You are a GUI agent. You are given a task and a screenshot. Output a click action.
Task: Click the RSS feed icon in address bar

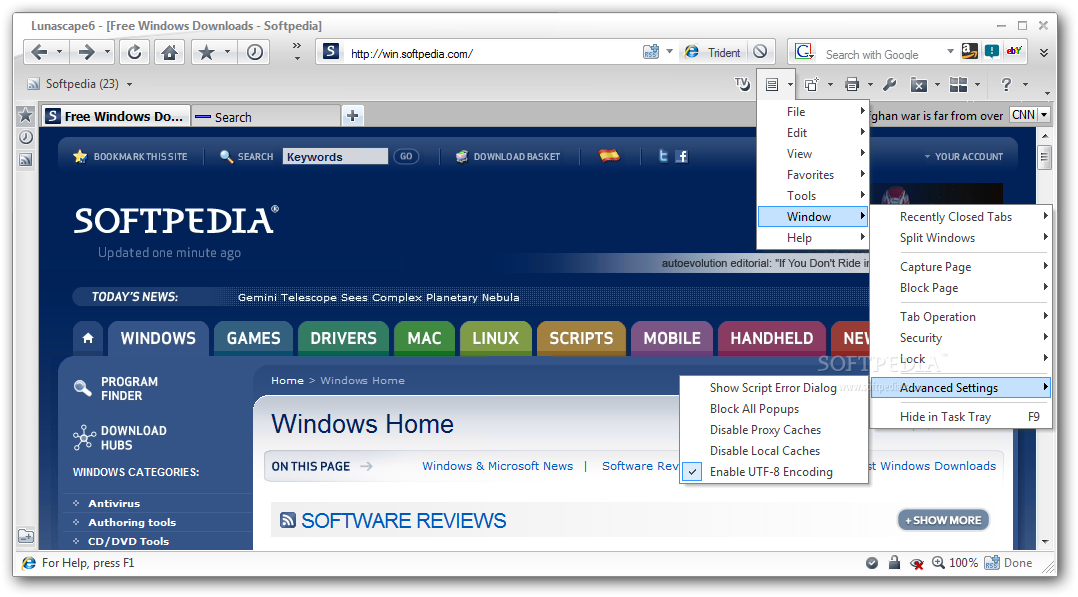[650, 52]
